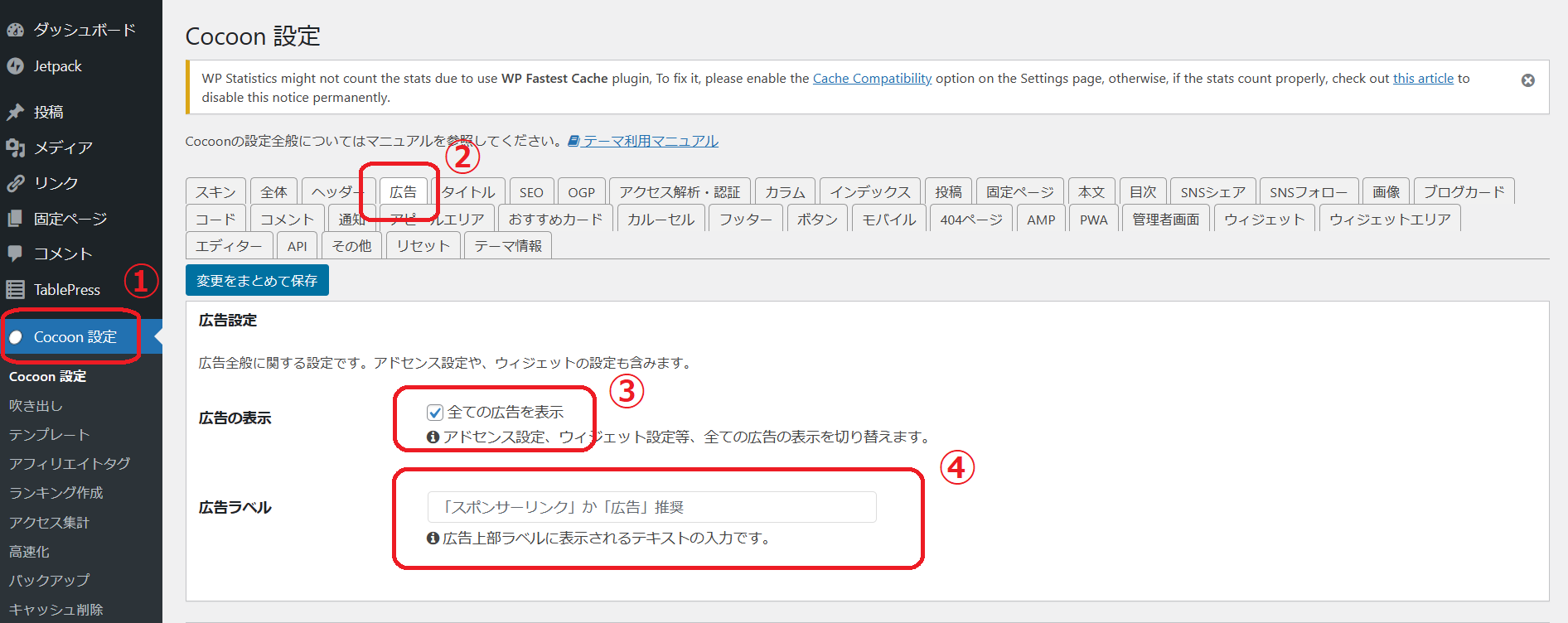The height and width of the screenshot is (623, 1568).
Task: Open the 管理者画面 tab
Action: (1166, 219)
